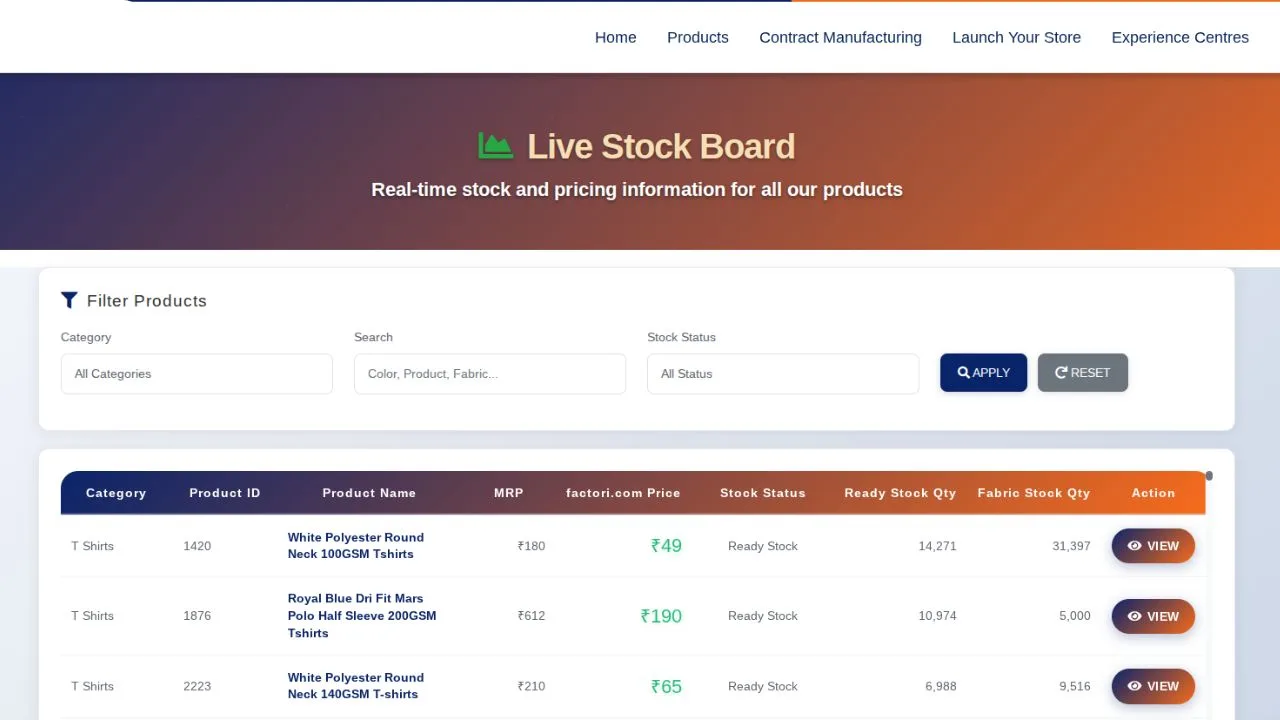The image size is (1280, 720).
Task: Click the Ready Stock Qty column header
Action: [x=899, y=493]
